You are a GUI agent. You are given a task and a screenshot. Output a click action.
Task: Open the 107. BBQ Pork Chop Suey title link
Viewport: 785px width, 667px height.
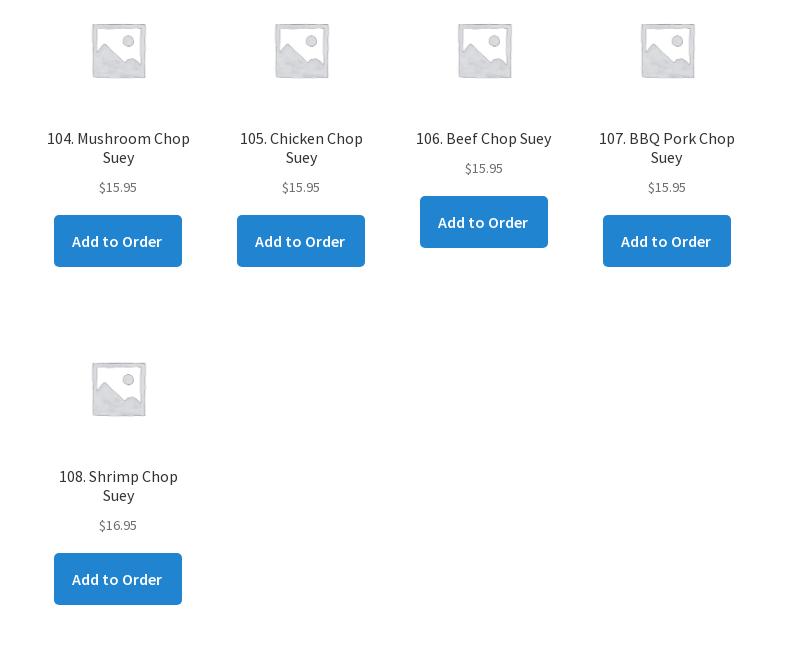point(667,147)
